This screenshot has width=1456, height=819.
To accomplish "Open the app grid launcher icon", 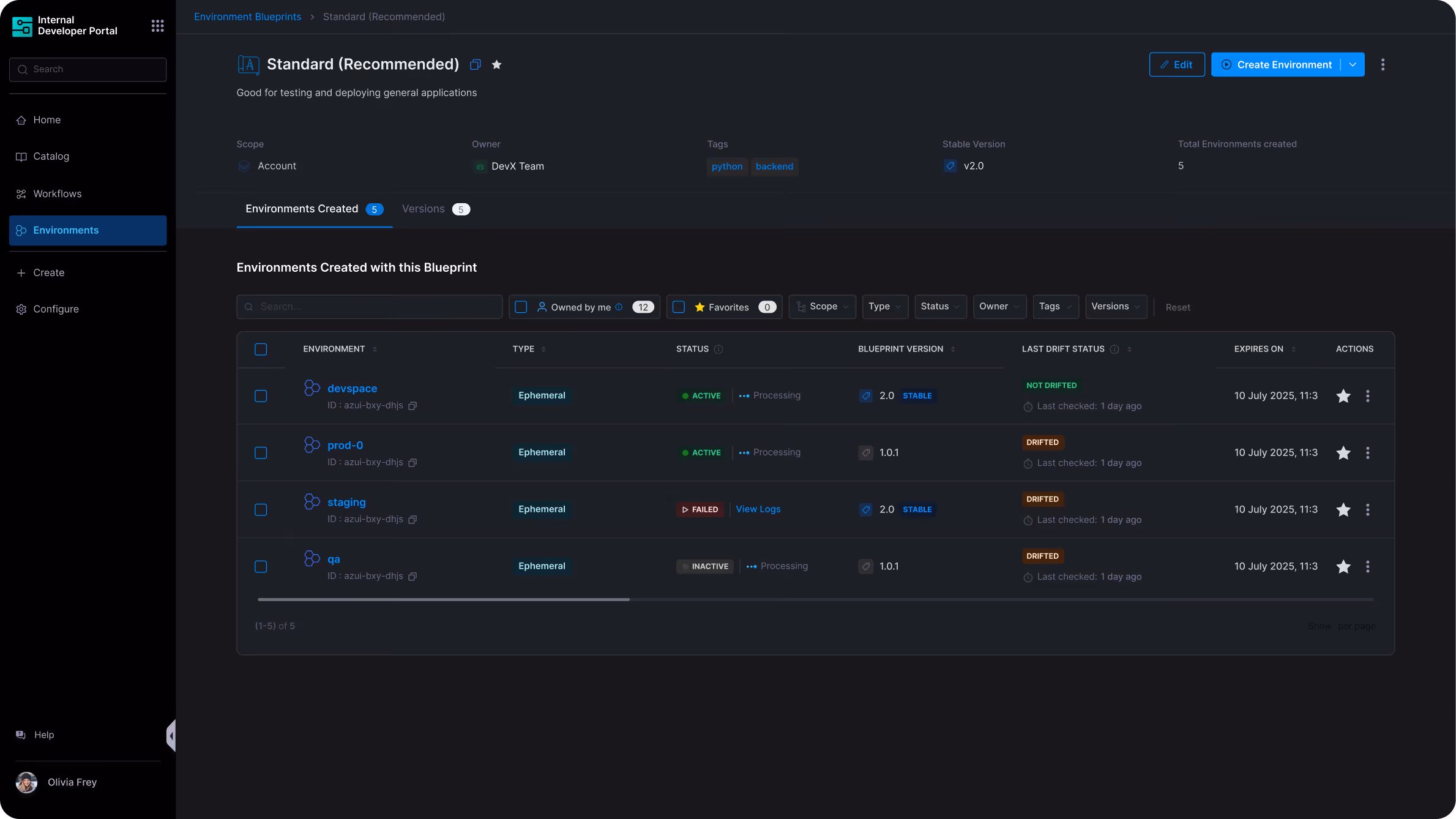I will click(157, 26).
